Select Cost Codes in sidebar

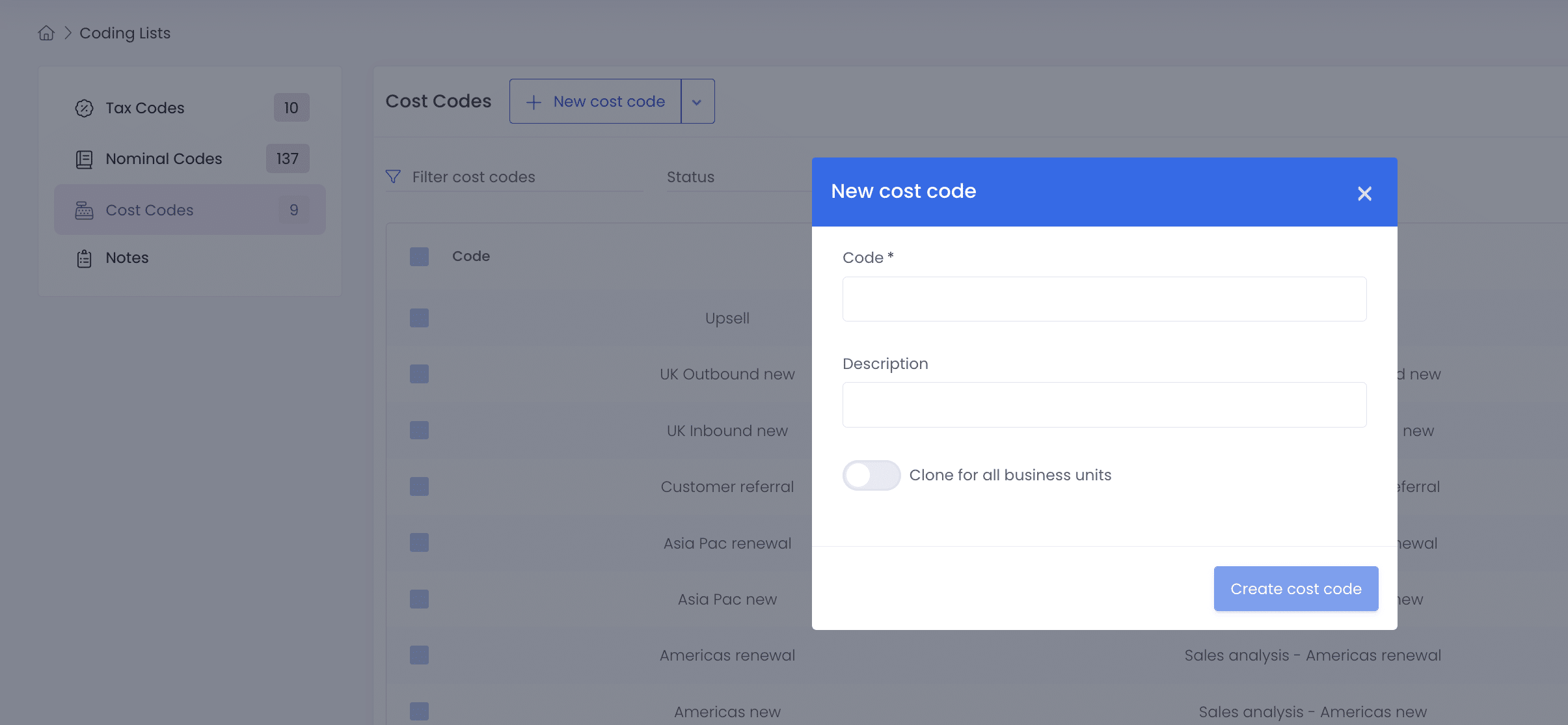tap(190, 210)
